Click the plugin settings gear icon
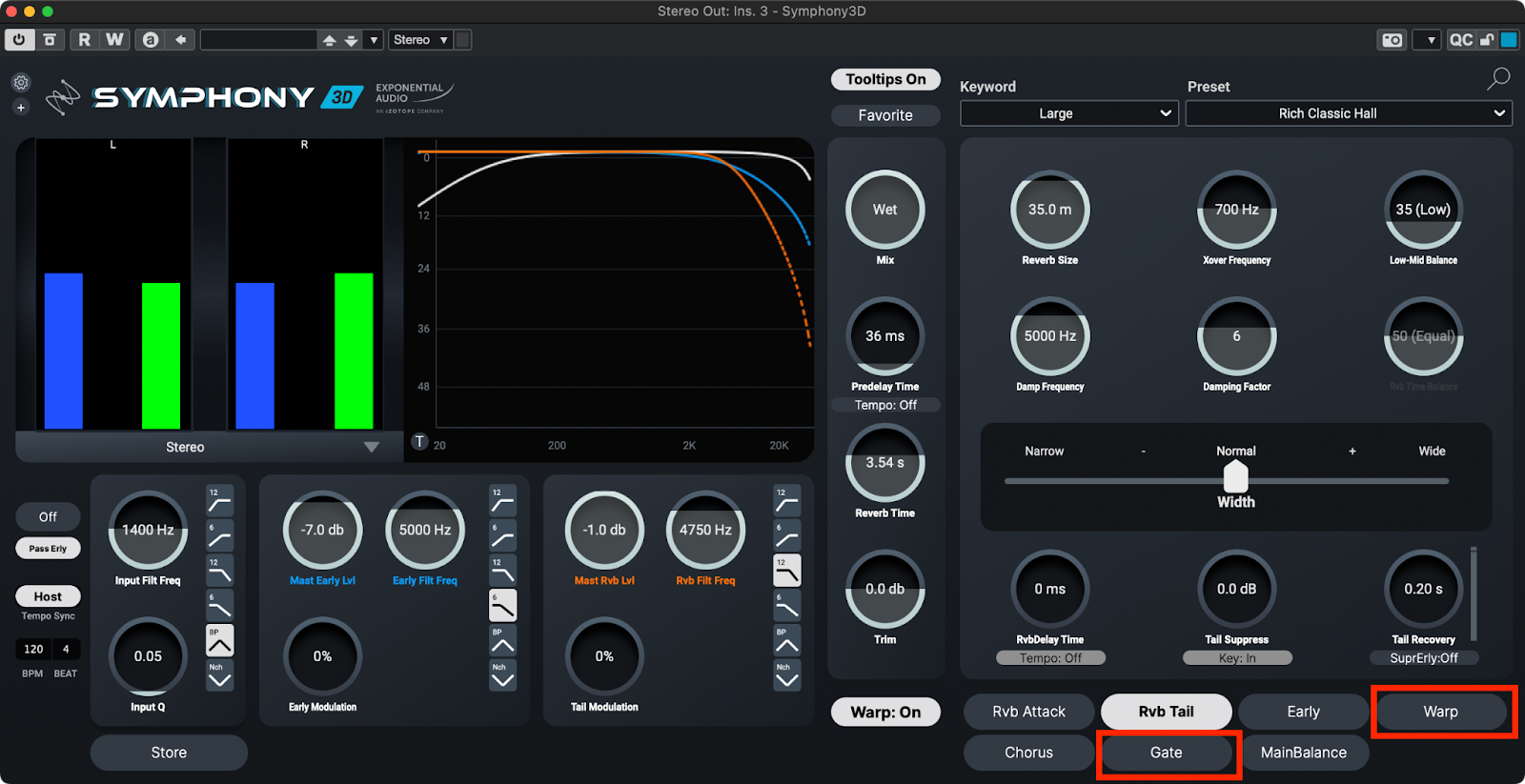Screen dimensions: 1525x784 coord(21,83)
